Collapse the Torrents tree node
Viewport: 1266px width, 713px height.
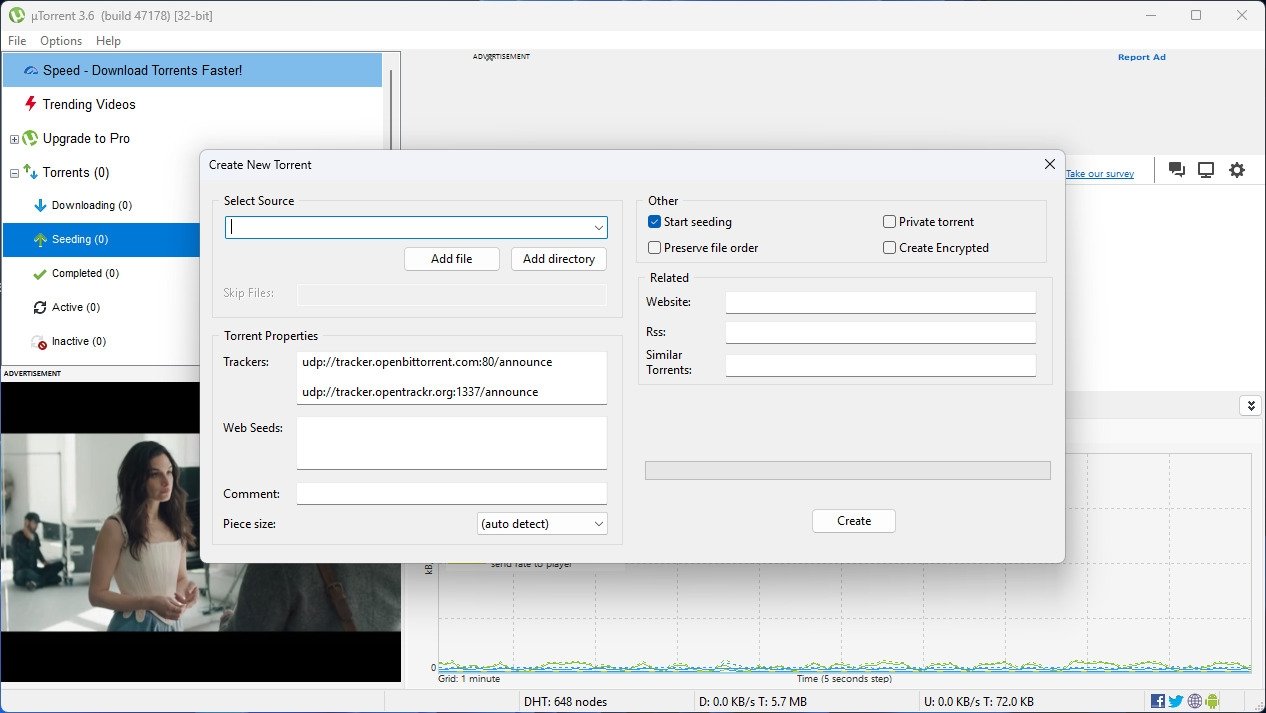click(x=14, y=173)
